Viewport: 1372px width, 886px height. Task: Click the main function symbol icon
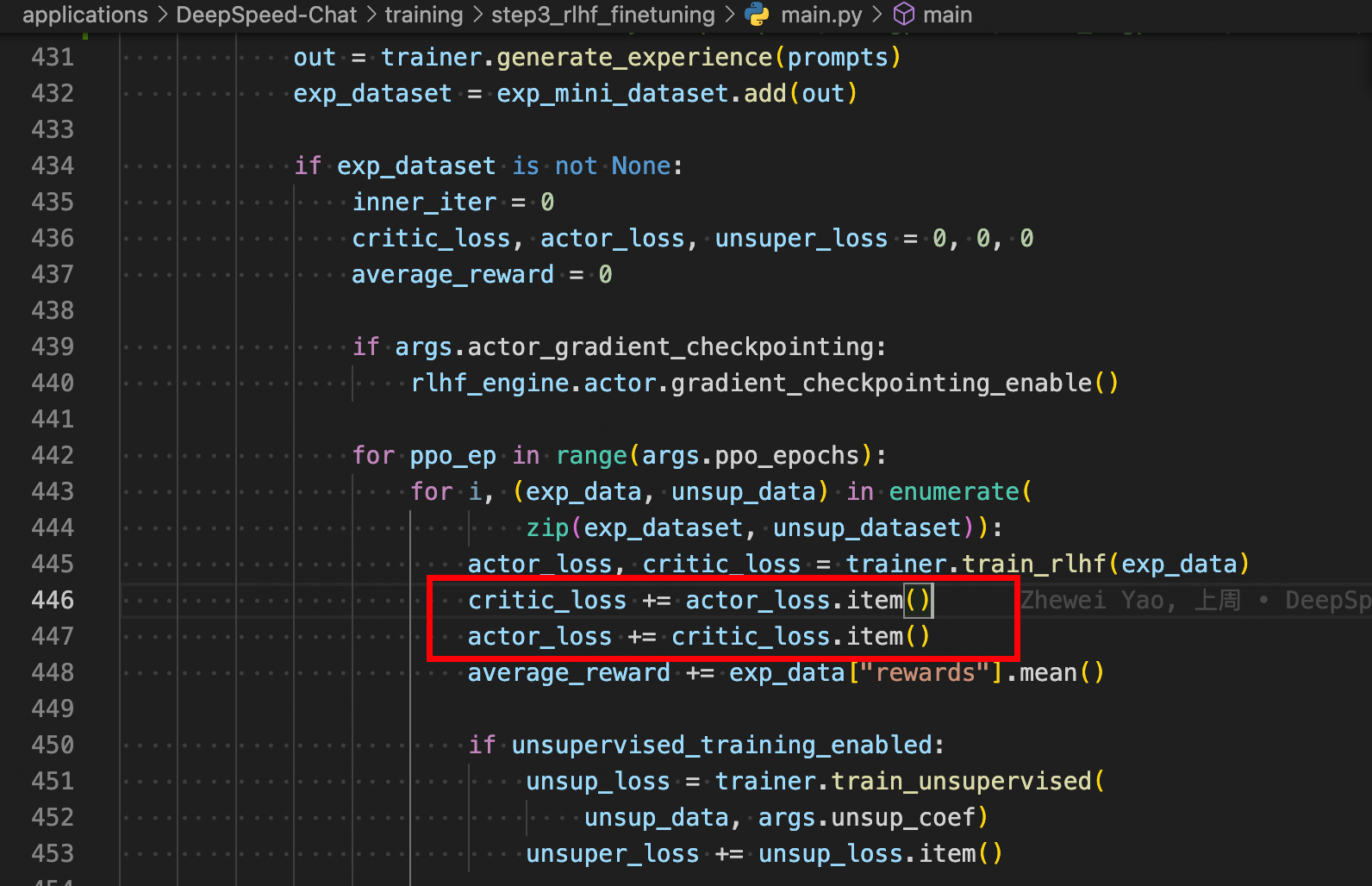click(903, 15)
